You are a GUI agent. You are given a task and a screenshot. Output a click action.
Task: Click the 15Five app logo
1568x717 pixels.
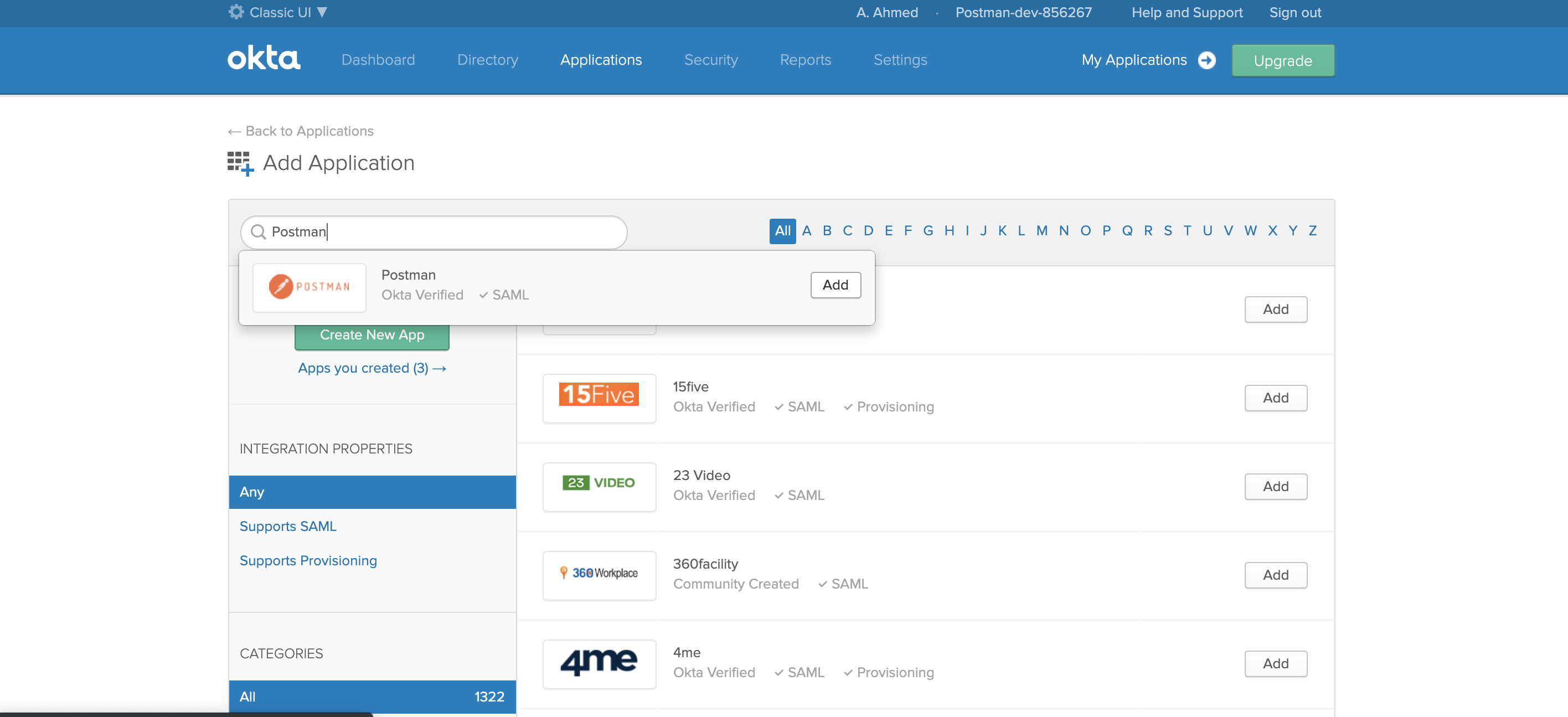(599, 397)
